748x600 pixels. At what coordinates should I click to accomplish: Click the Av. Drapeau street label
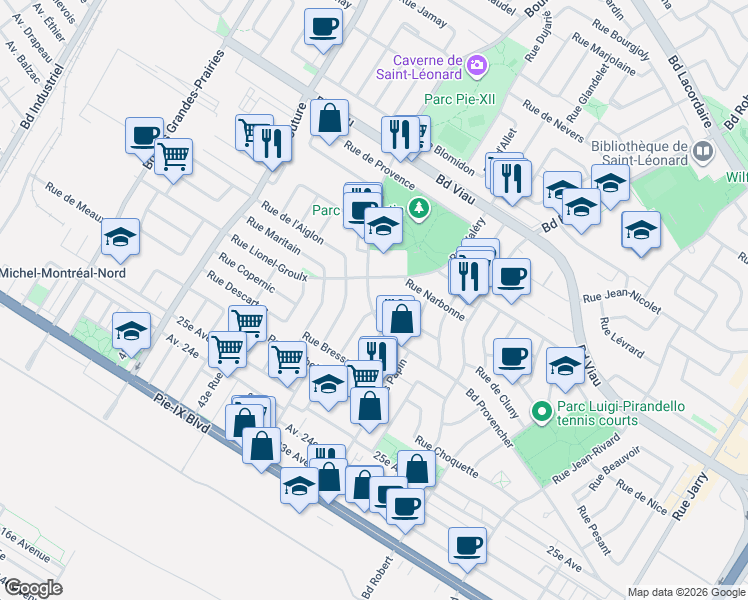[x=32, y=39]
